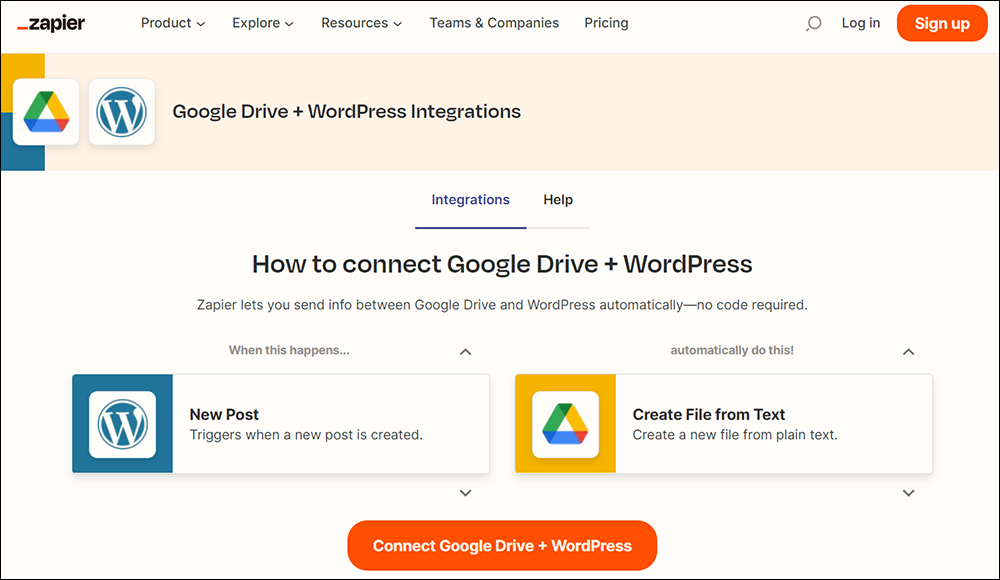The height and width of the screenshot is (580, 1000).
Task: Select the 'Google Drive + WordPress Integrations' title
Action: click(347, 112)
